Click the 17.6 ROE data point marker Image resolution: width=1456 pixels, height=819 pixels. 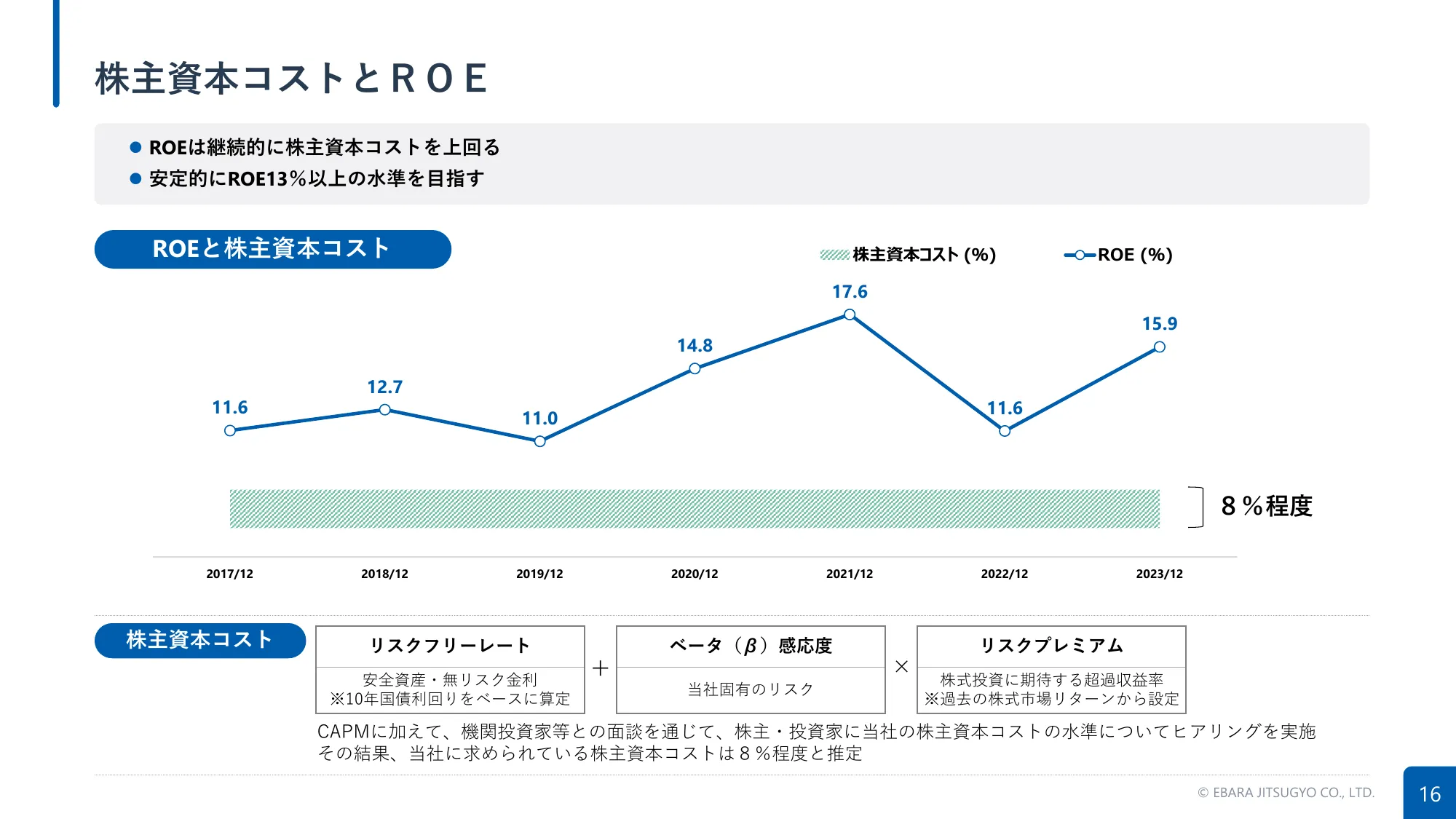(850, 315)
